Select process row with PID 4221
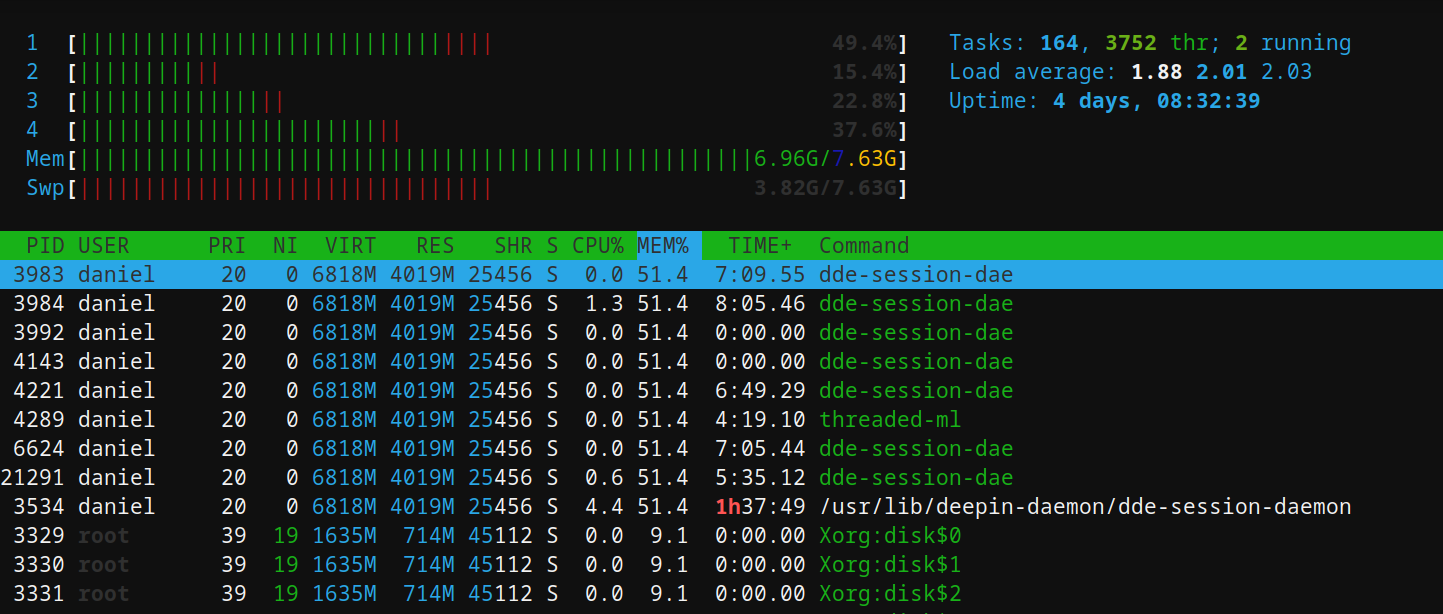The height and width of the screenshot is (614, 1443). (721, 391)
